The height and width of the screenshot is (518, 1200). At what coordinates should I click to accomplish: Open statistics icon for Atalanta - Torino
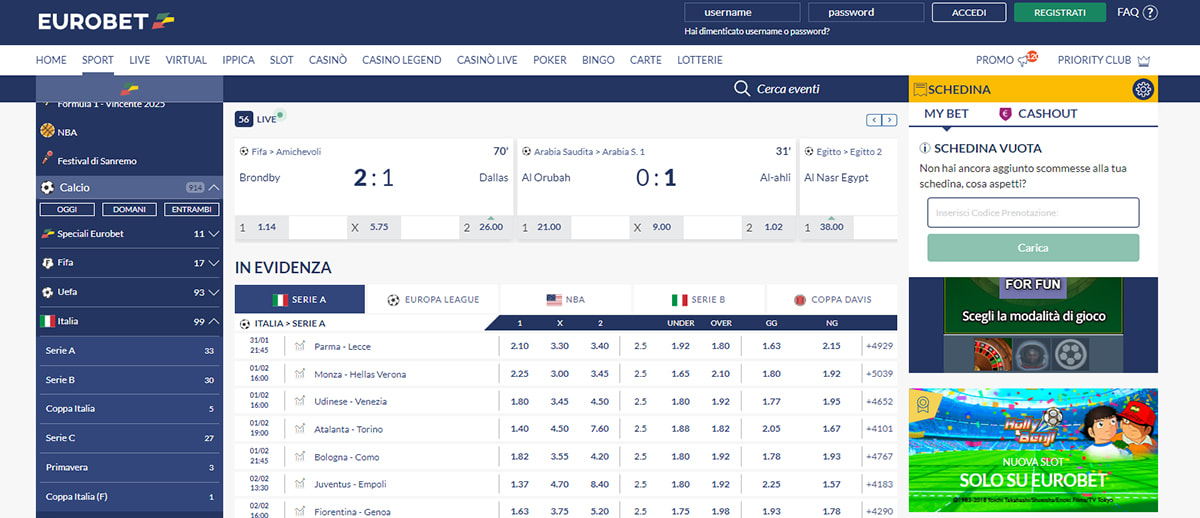click(x=299, y=429)
